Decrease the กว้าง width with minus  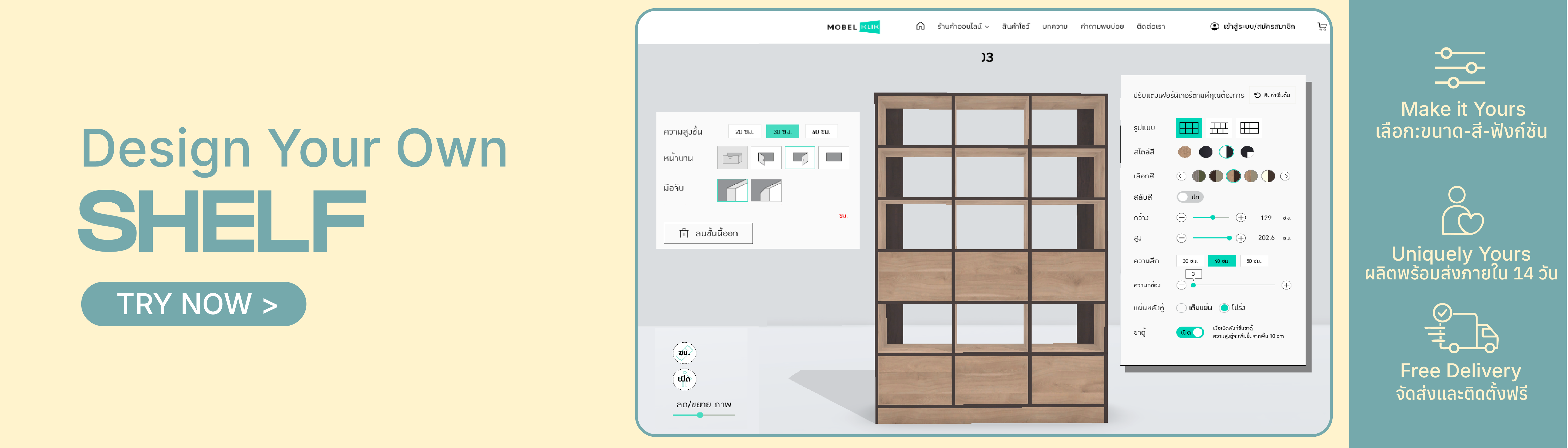click(1181, 218)
